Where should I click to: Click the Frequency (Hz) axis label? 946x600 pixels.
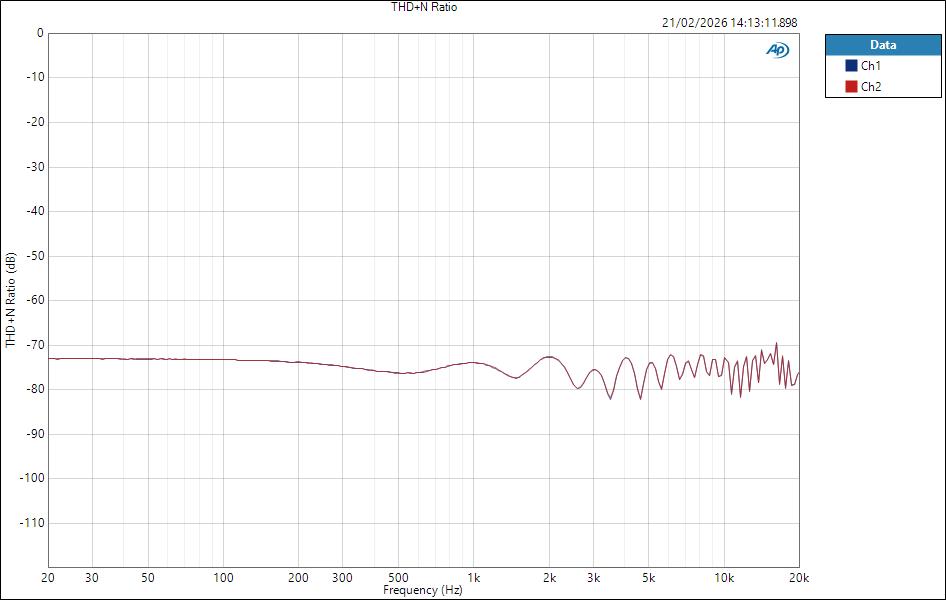click(423, 591)
